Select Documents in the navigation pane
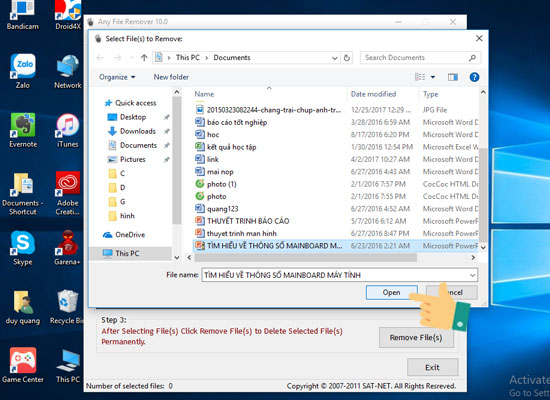550x400 pixels. click(x=138, y=145)
